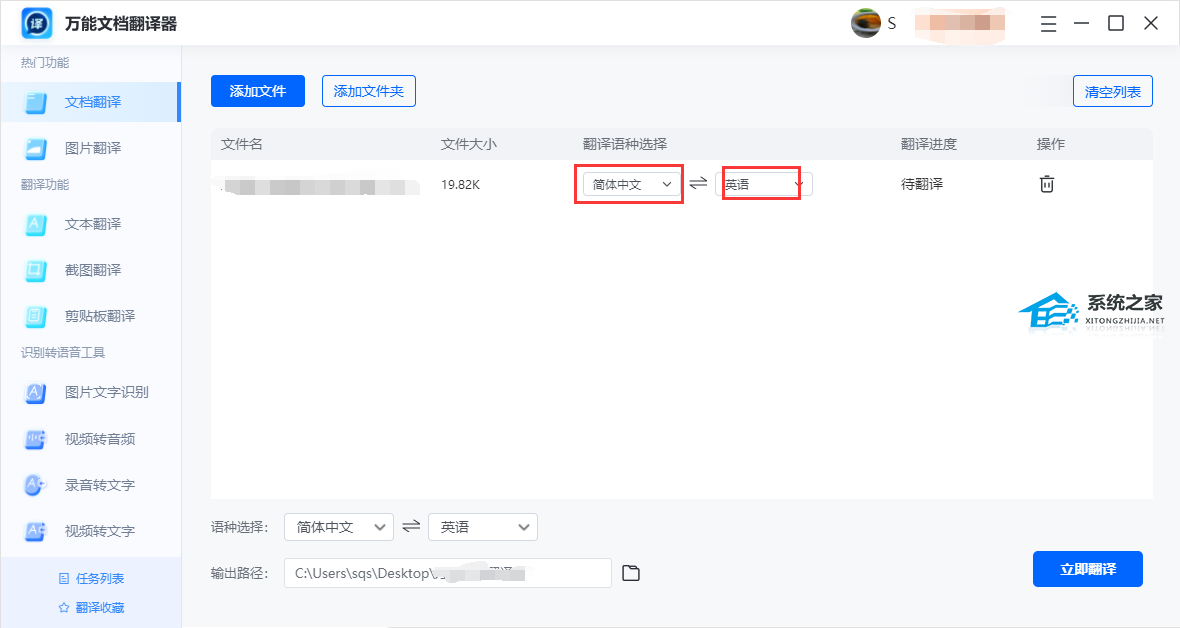
Task: Click the 文件大小 column header
Action: [x=469, y=144]
